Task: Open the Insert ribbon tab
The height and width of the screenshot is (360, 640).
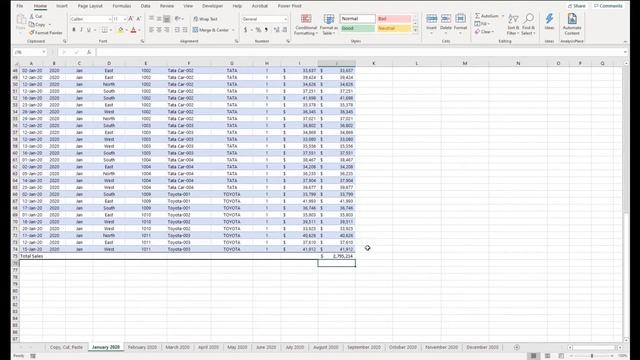Action: 62,6
